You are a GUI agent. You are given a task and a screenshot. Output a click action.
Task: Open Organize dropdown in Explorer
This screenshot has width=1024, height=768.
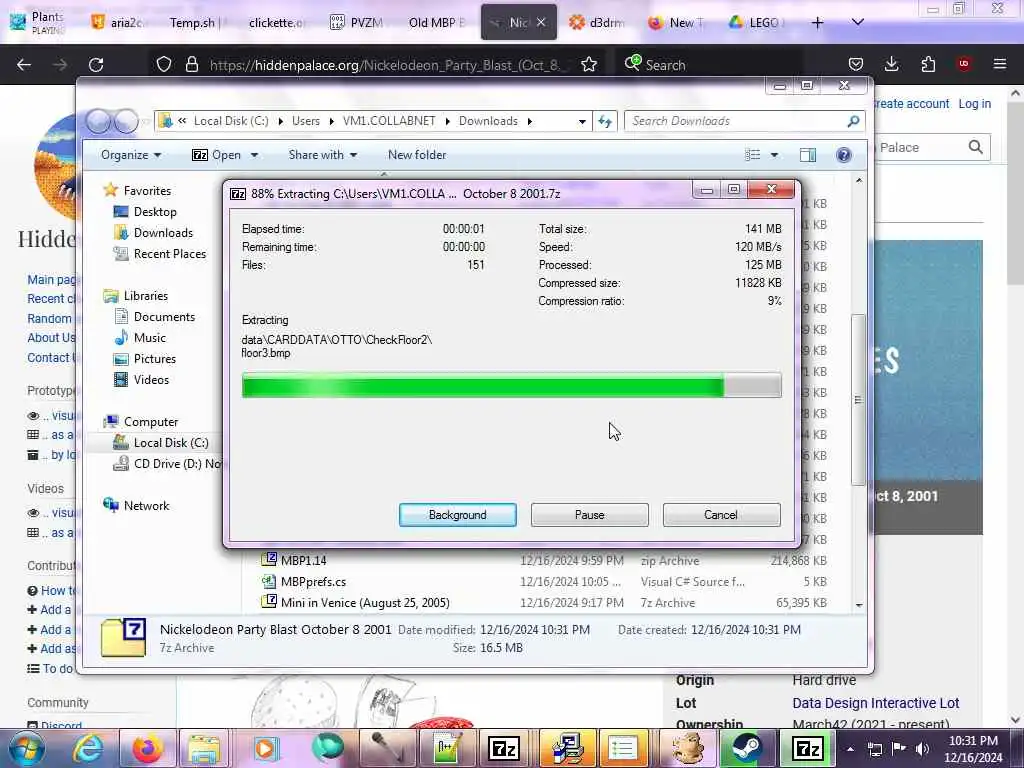pos(131,155)
